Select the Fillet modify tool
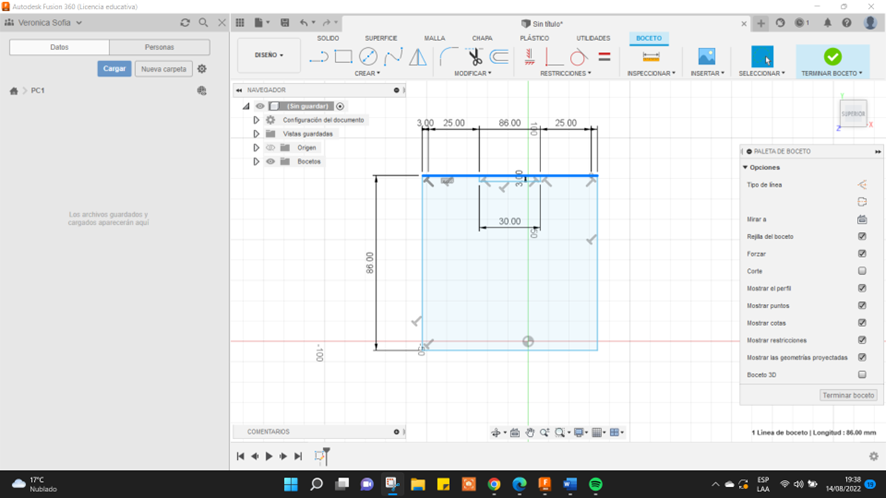 coord(449,57)
